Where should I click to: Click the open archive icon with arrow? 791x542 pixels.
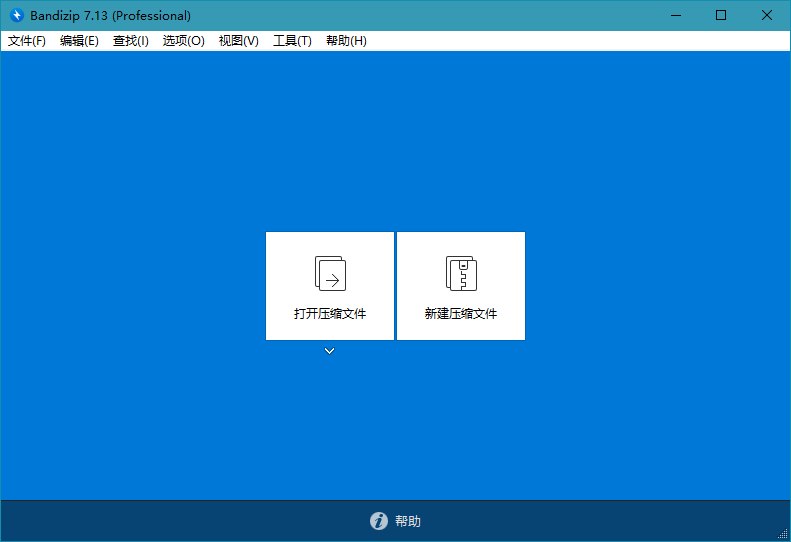click(330, 273)
